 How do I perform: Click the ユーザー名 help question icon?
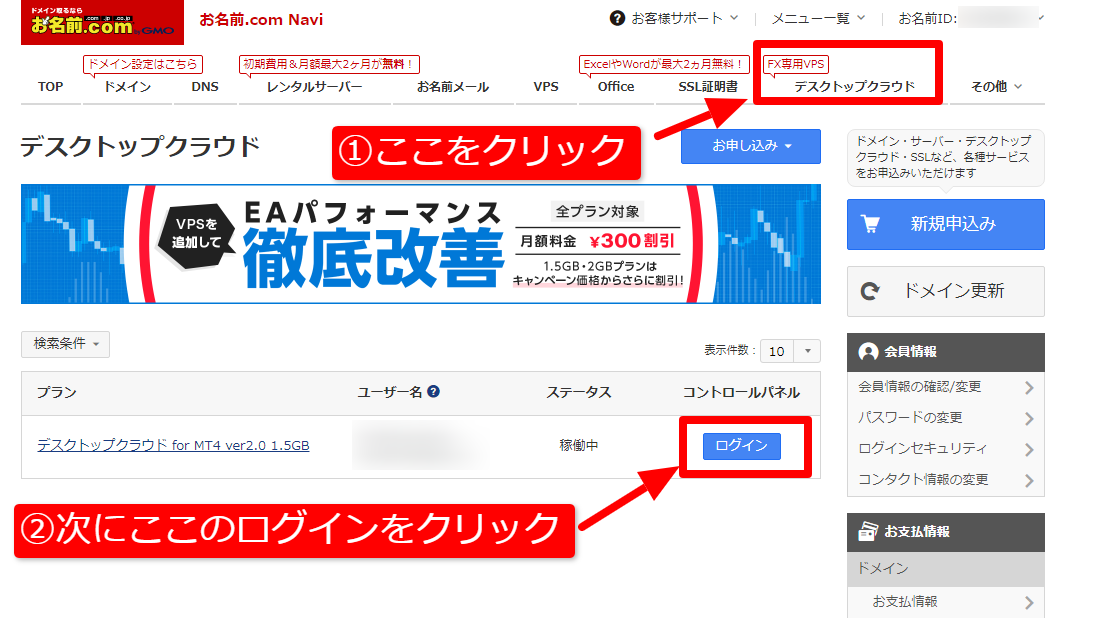tap(434, 392)
